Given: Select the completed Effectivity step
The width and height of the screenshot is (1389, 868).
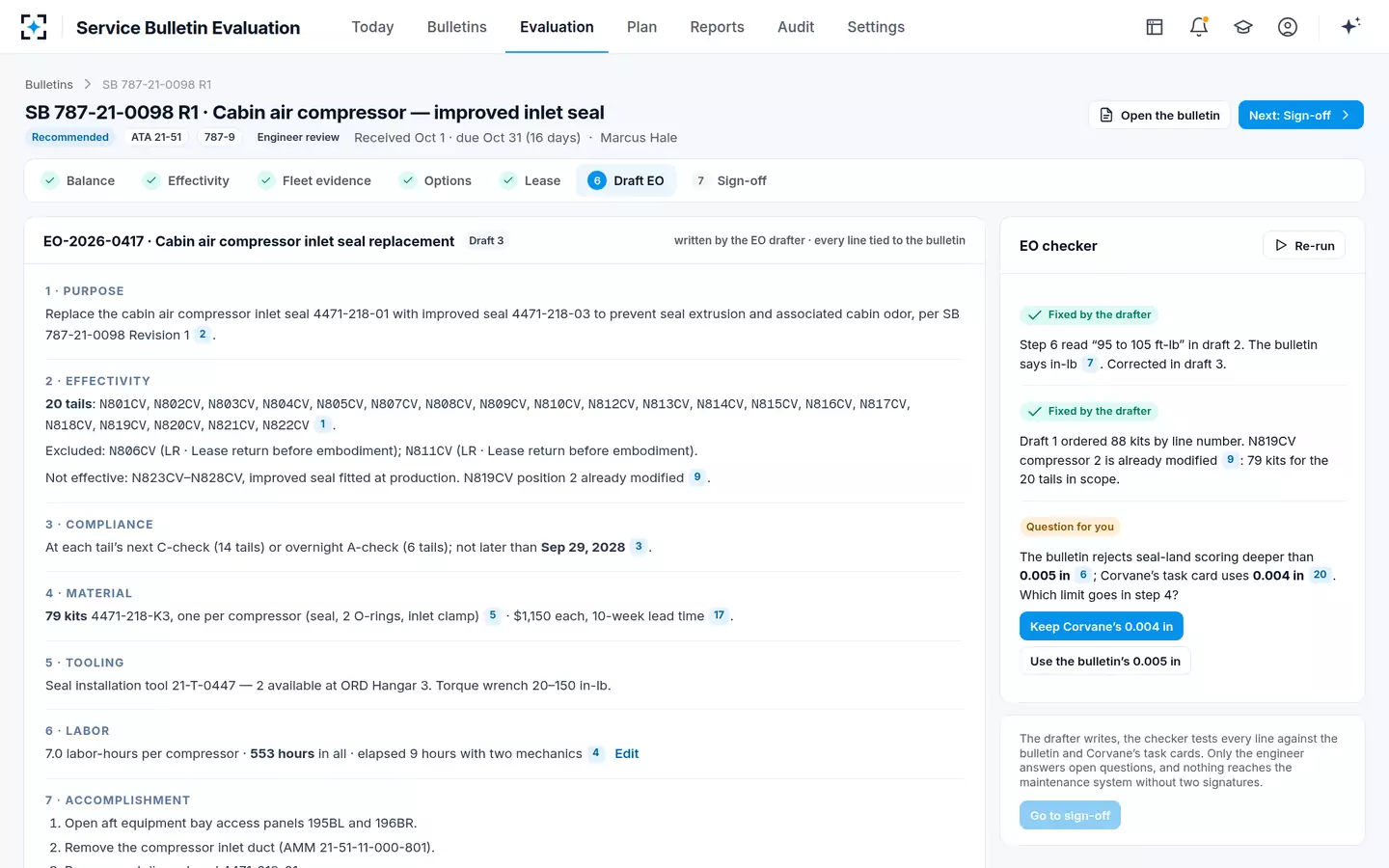Looking at the screenshot, I should point(186,180).
